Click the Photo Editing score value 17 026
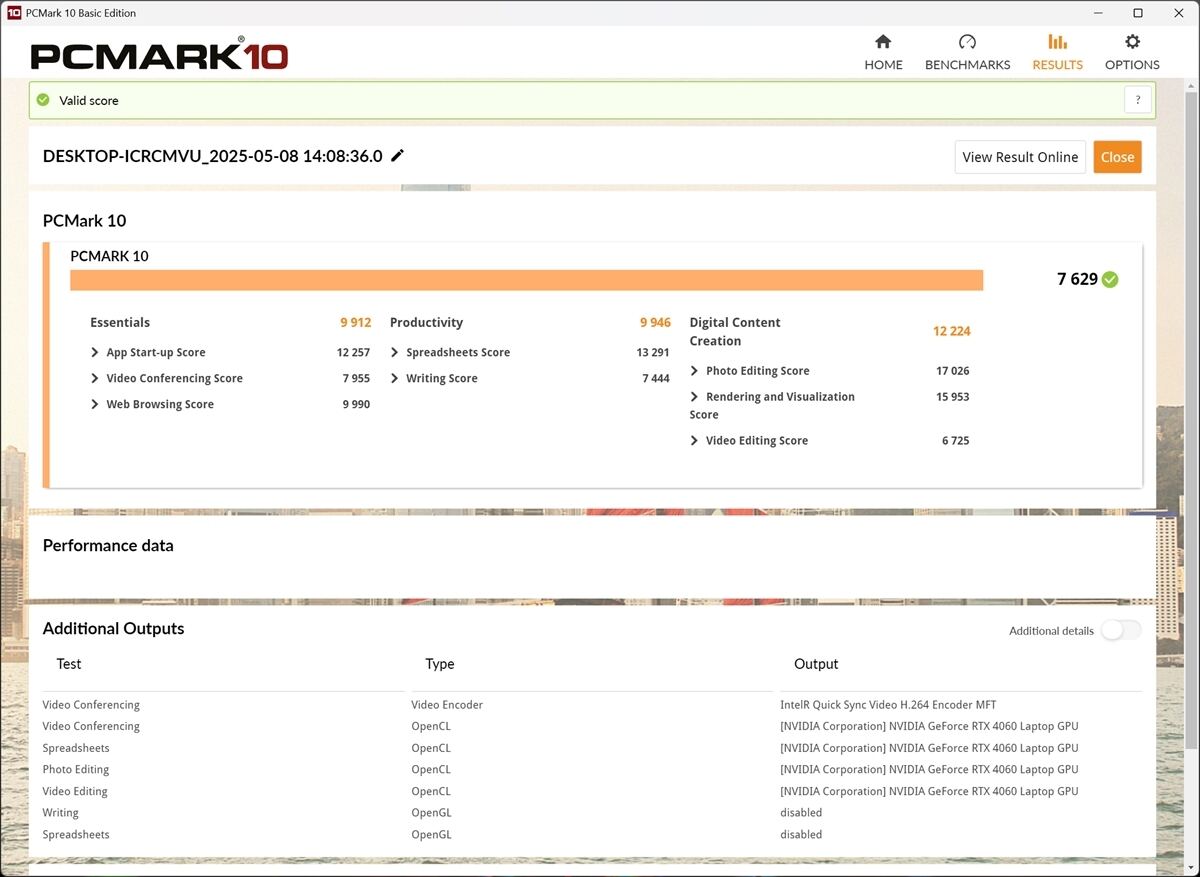Viewport: 1200px width, 877px height. [x=953, y=371]
